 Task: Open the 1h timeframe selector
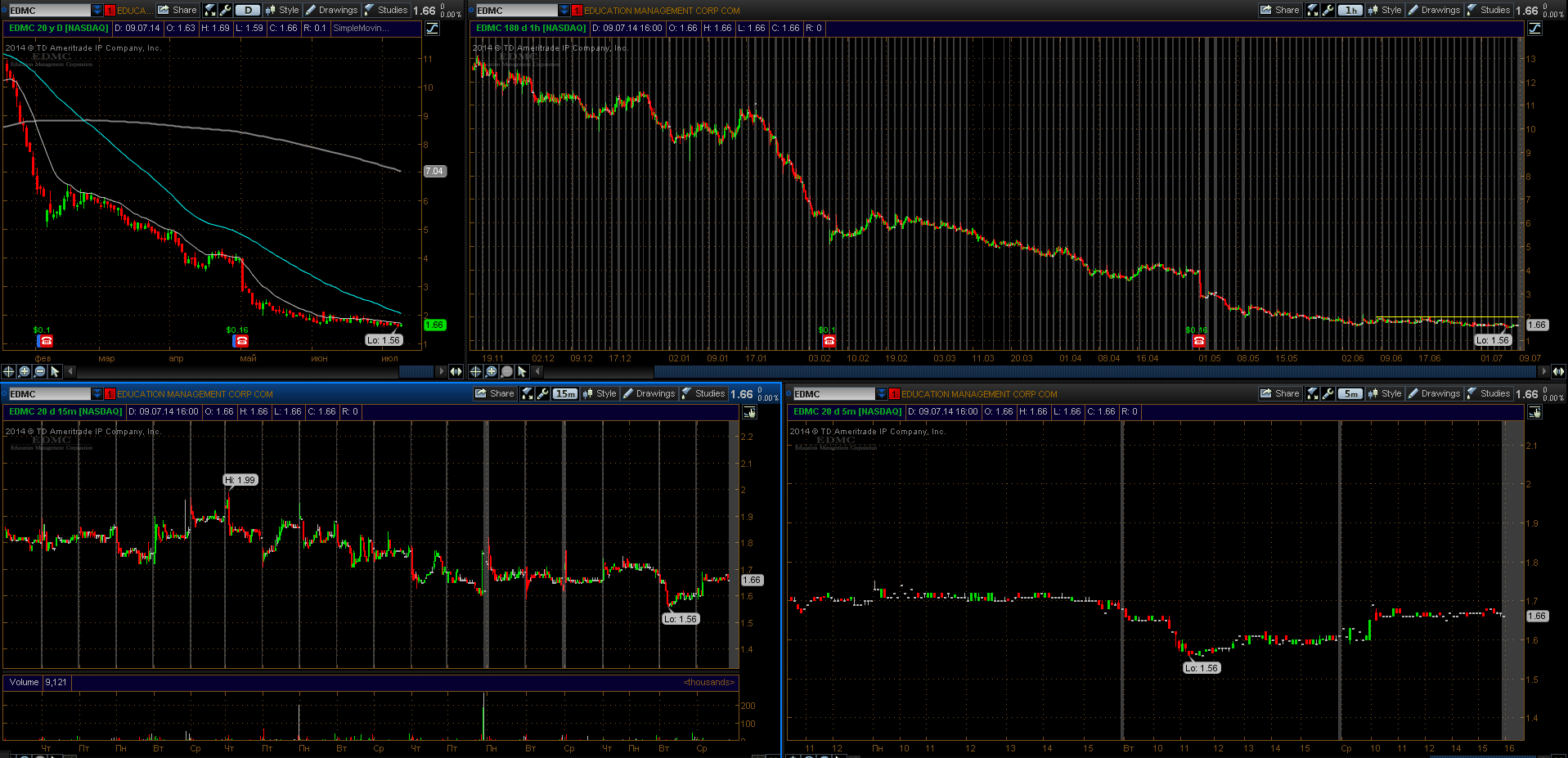click(1350, 10)
